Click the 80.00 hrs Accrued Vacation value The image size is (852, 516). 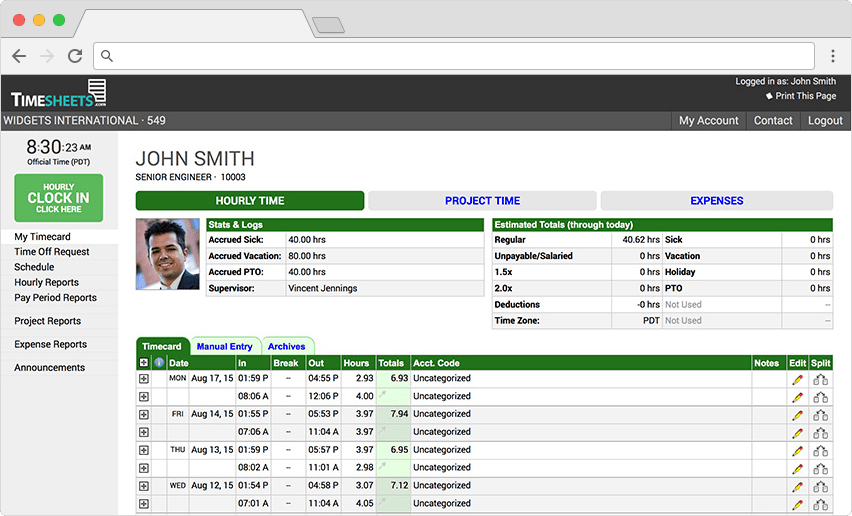click(x=307, y=256)
